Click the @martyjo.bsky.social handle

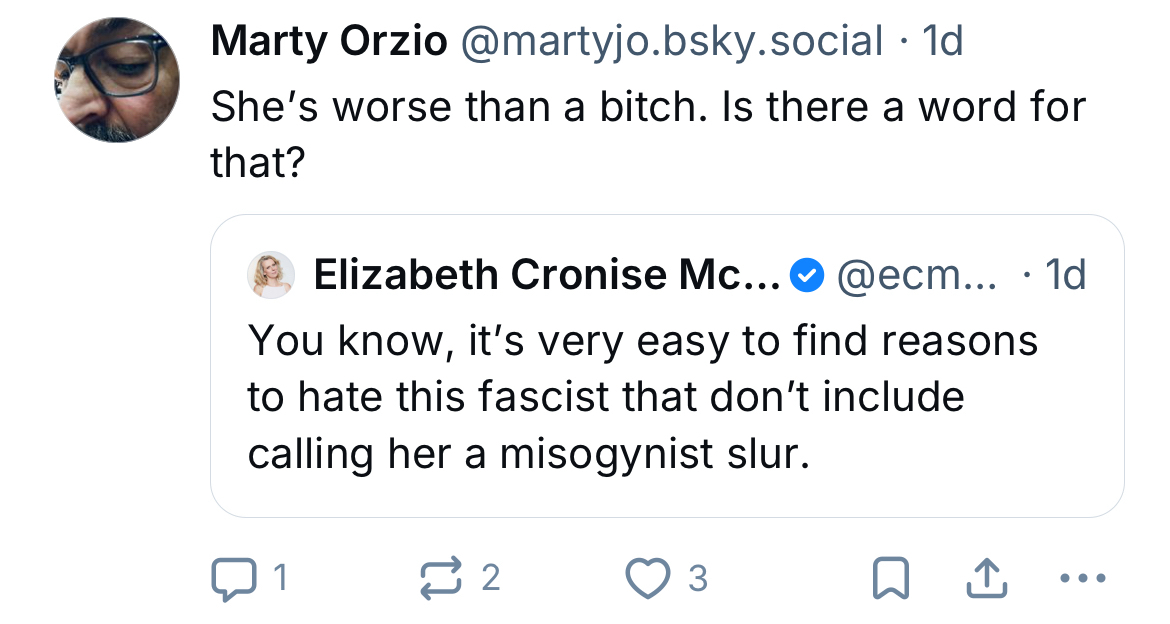click(x=670, y=41)
